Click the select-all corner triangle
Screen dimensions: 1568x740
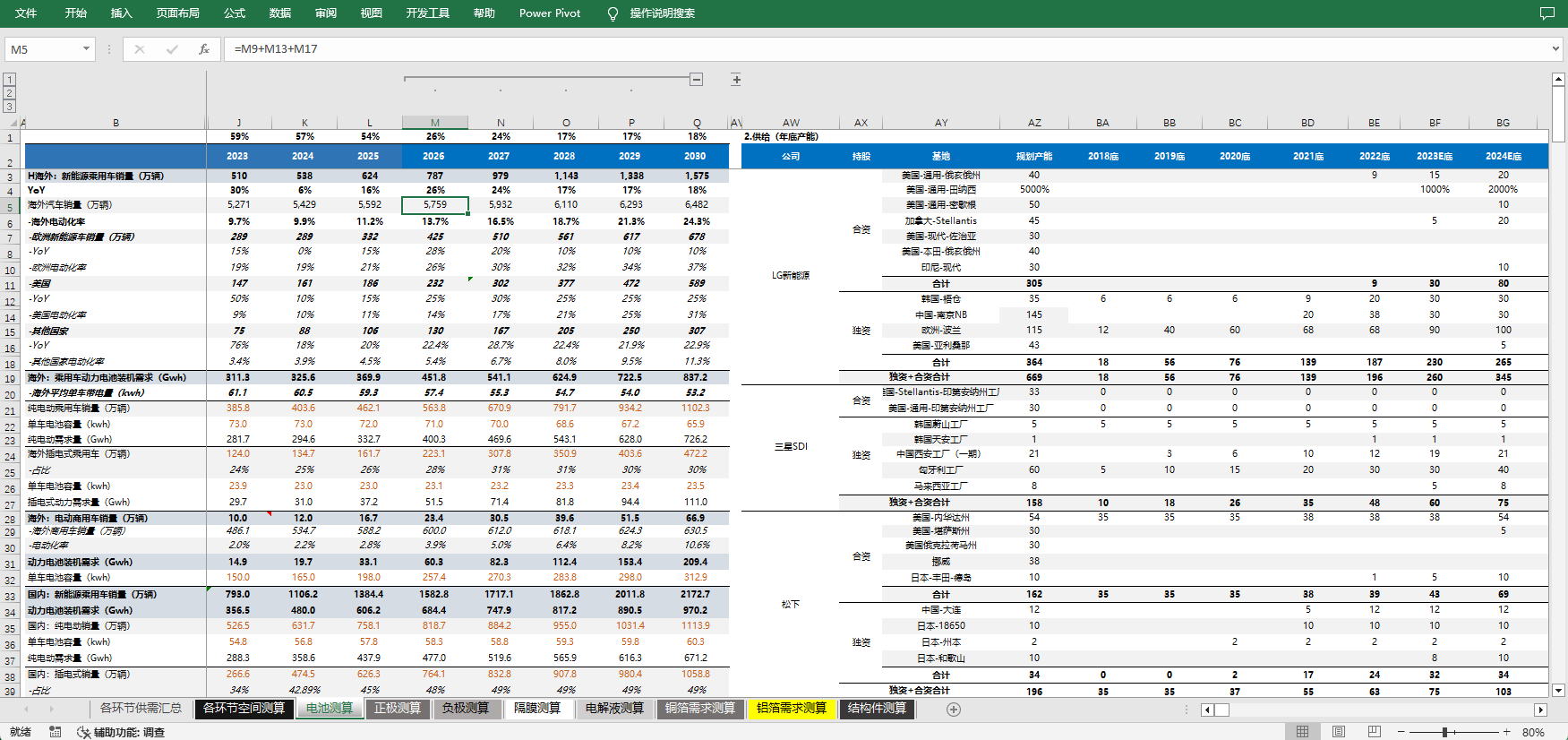pyautogui.click(x=12, y=123)
